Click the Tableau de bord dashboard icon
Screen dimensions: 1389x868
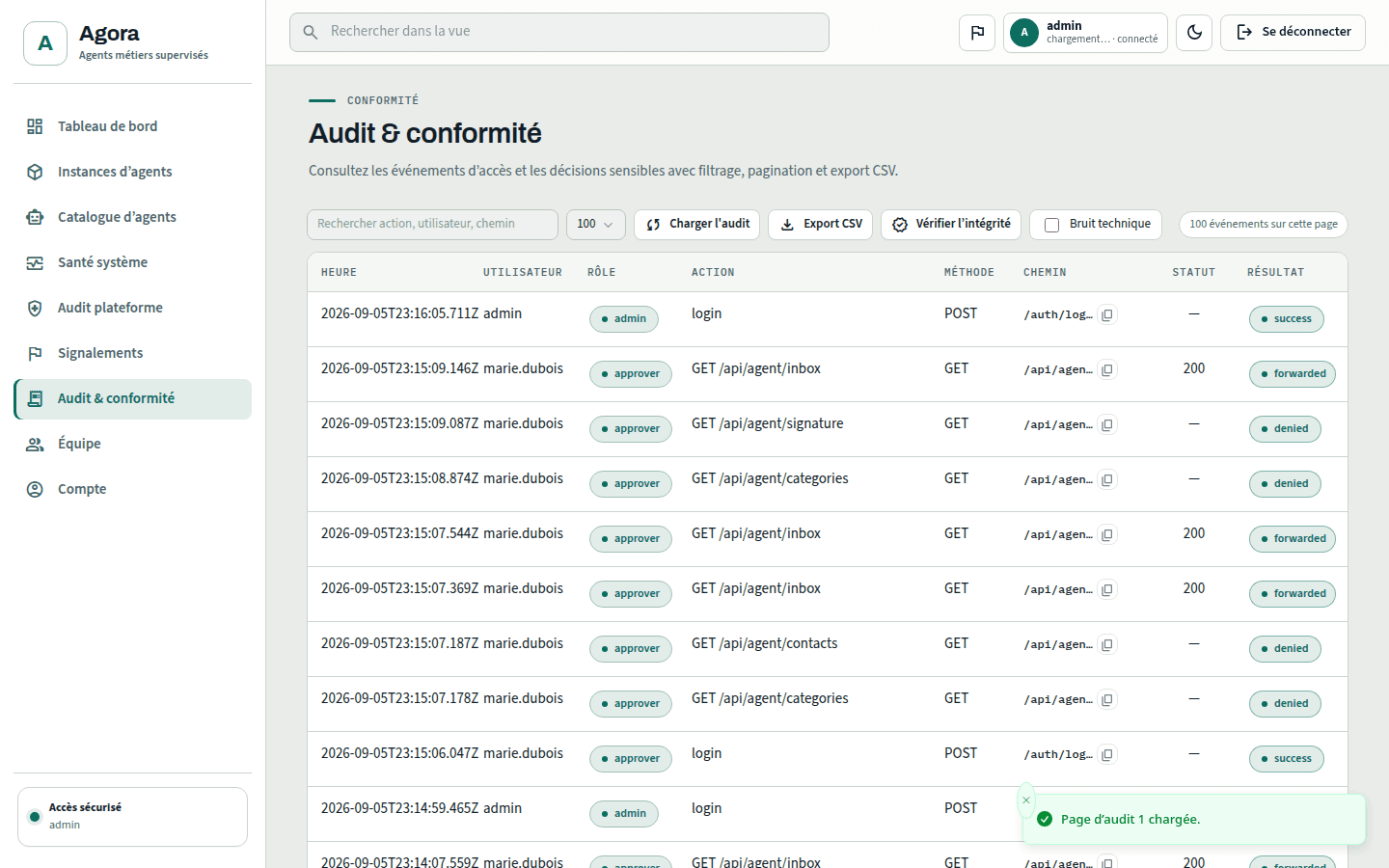pos(35,126)
